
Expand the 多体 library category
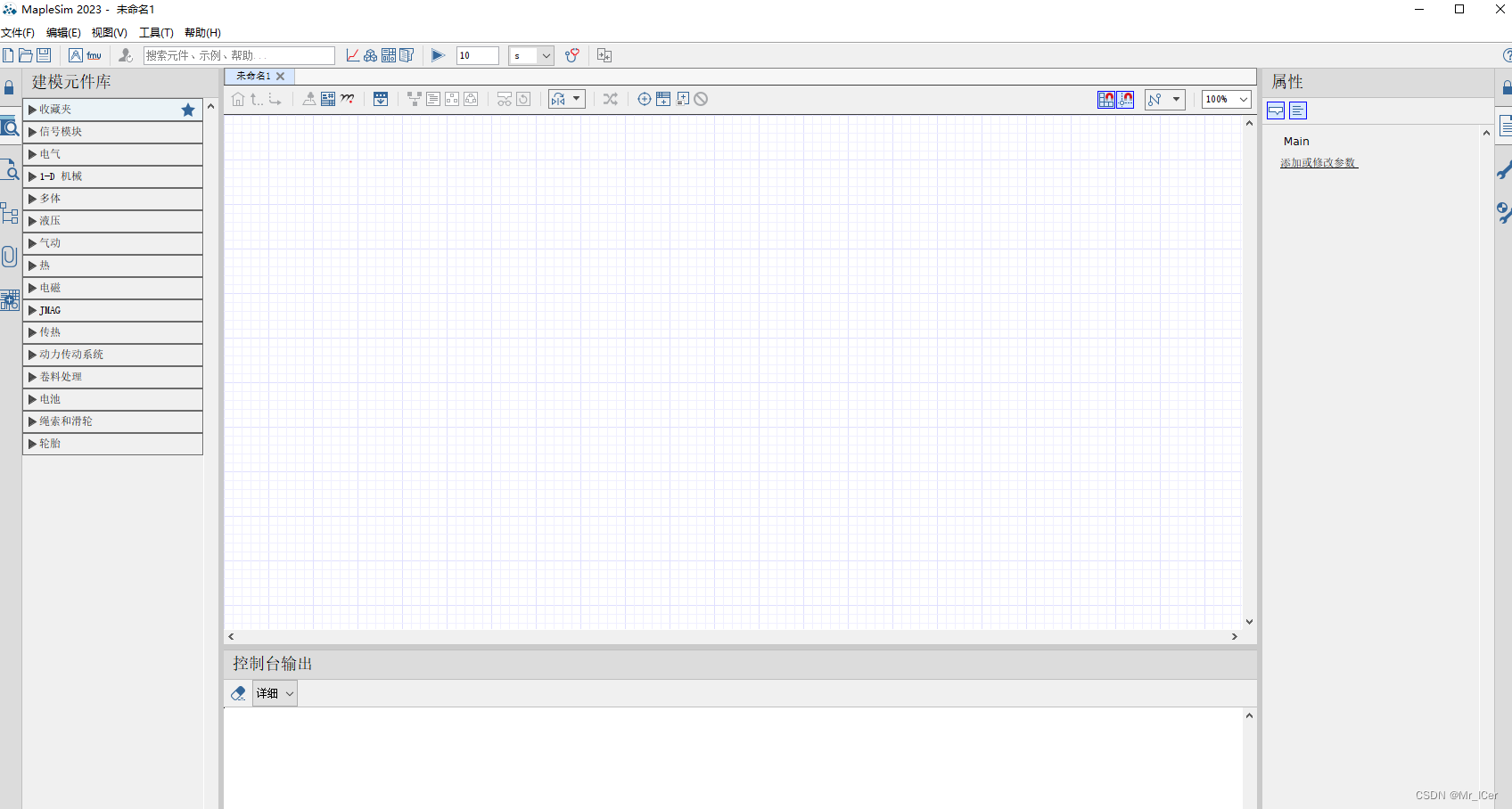coord(112,199)
